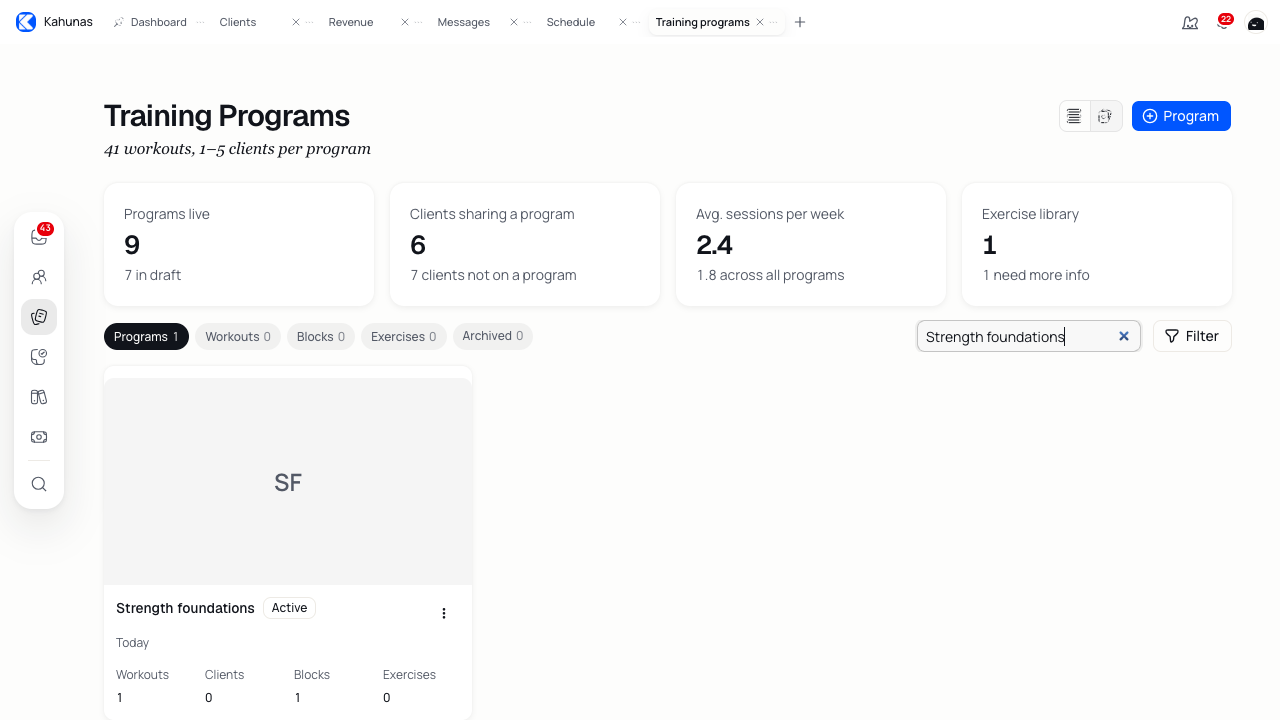The width and height of the screenshot is (1280, 720).
Task: Open more options for Messages tab
Action: (527, 22)
